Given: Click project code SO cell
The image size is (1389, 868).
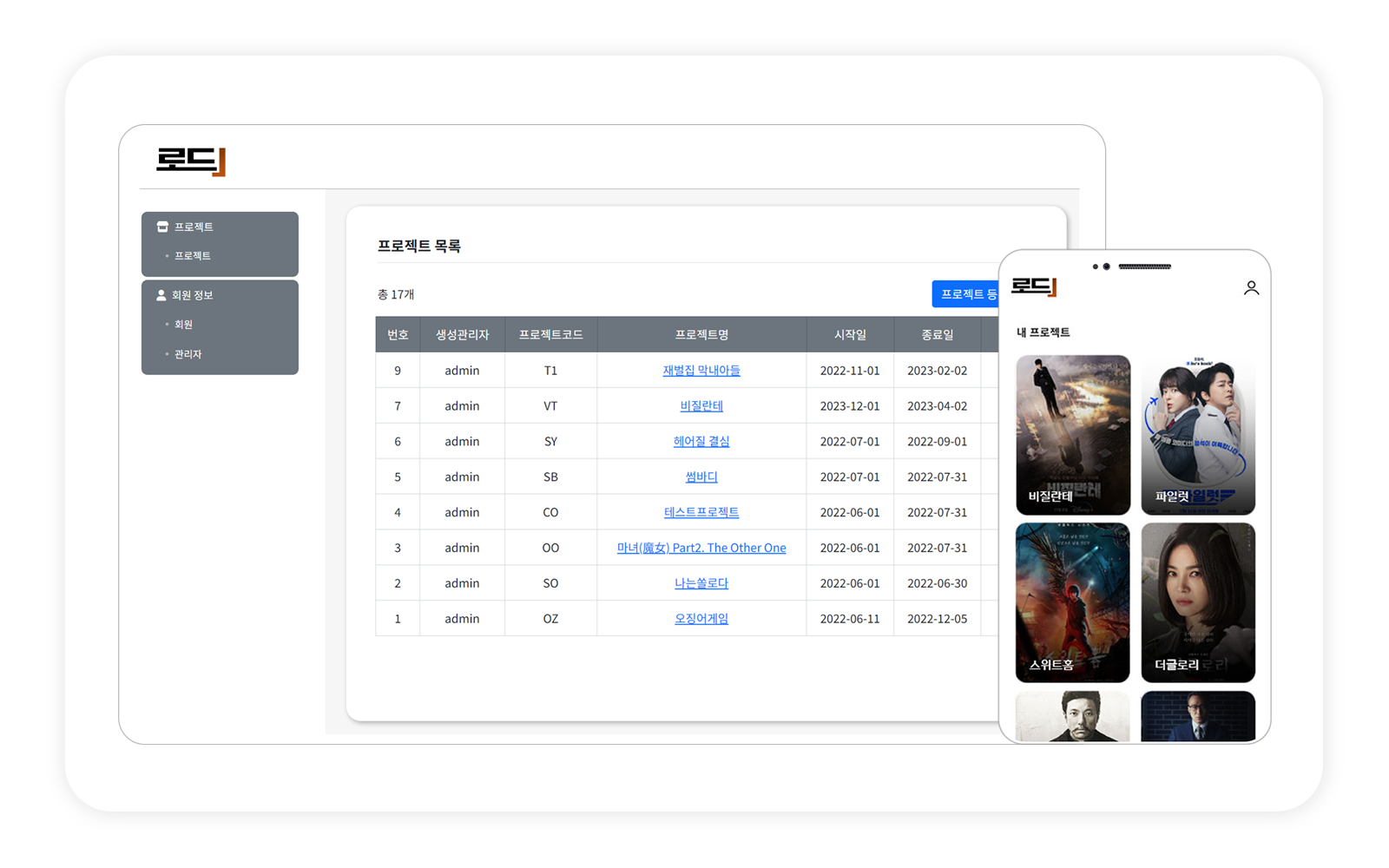Looking at the screenshot, I should coord(550,584).
